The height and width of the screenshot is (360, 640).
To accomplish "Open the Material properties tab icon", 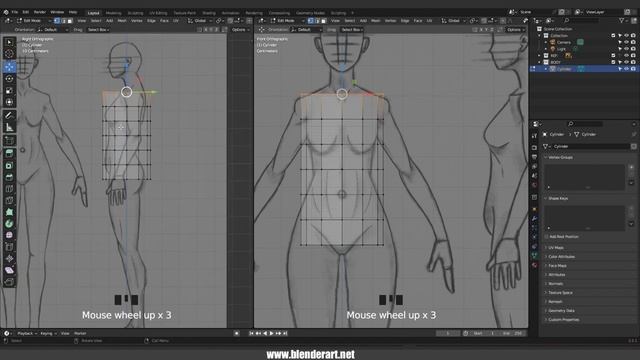I will pos(534,265).
